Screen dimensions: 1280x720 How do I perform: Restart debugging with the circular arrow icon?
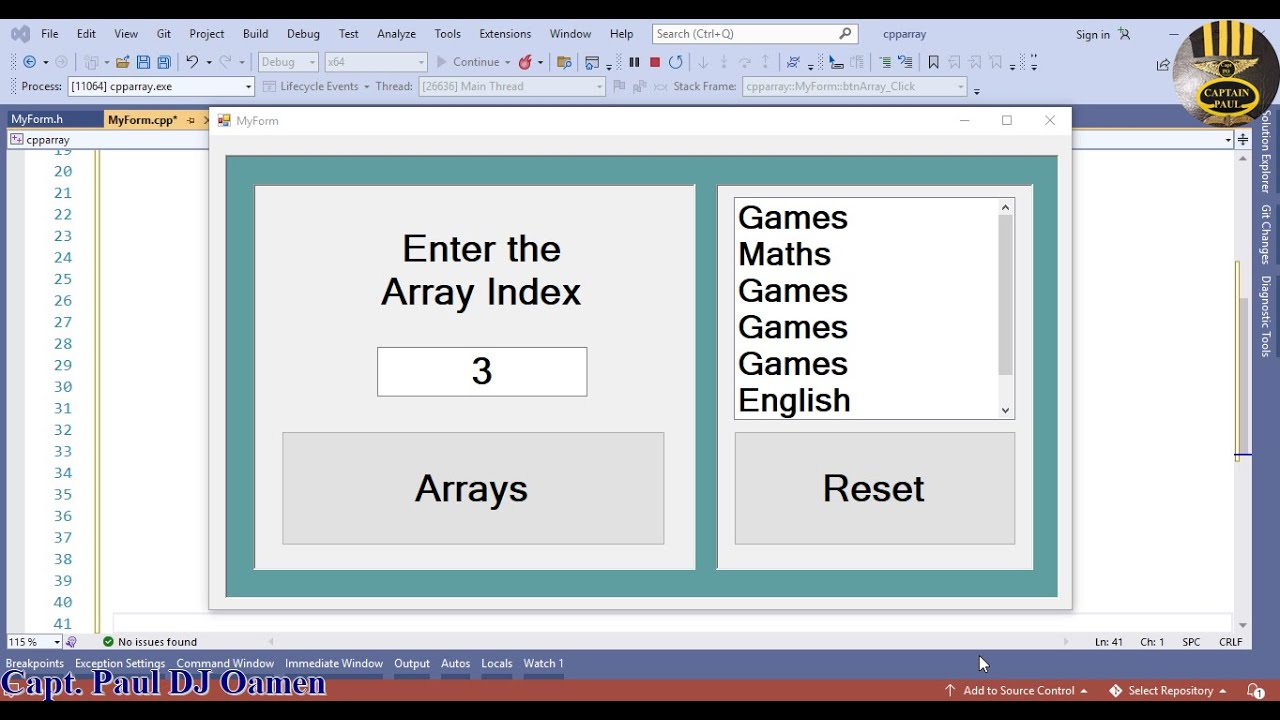pos(676,62)
